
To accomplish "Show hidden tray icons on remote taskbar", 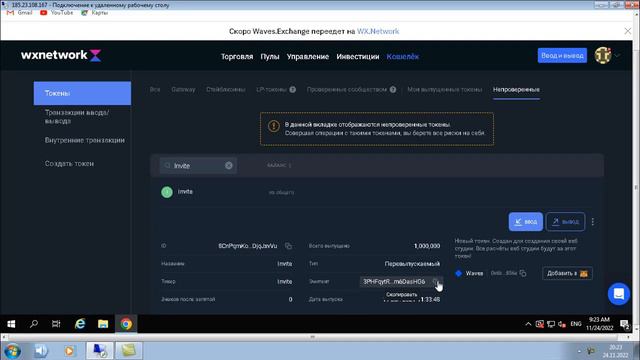I will [528, 324].
